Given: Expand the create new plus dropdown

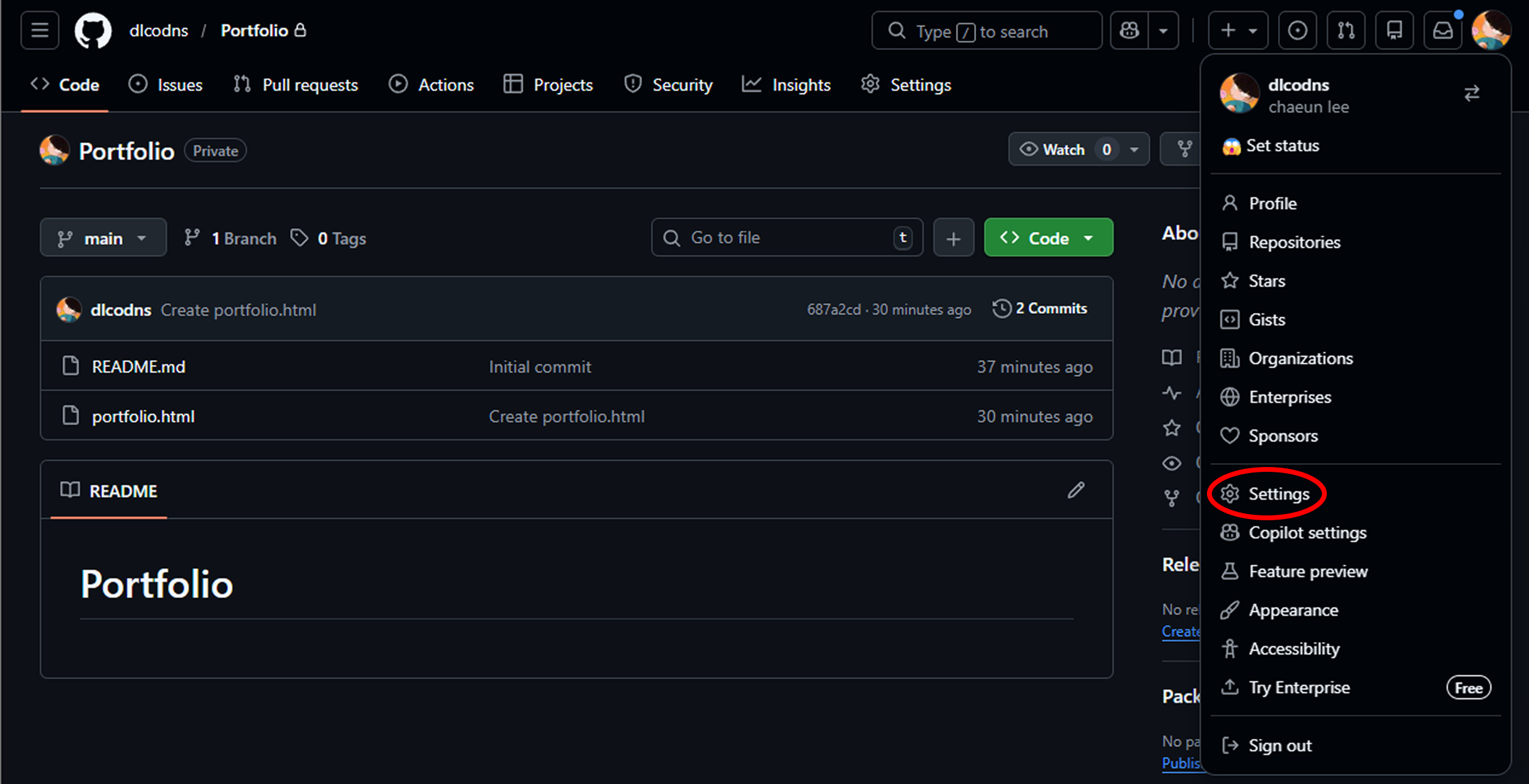Looking at the screenshot, I should click(1238, 30).
